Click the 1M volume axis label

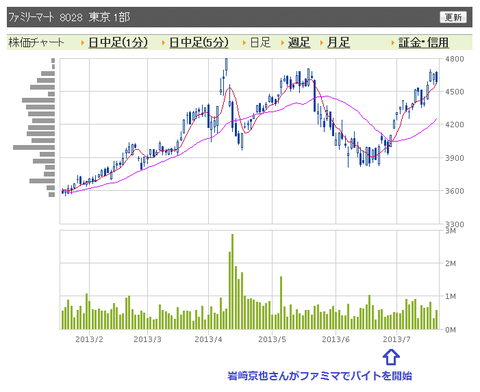pyautogui.click(x=450, y=296)
